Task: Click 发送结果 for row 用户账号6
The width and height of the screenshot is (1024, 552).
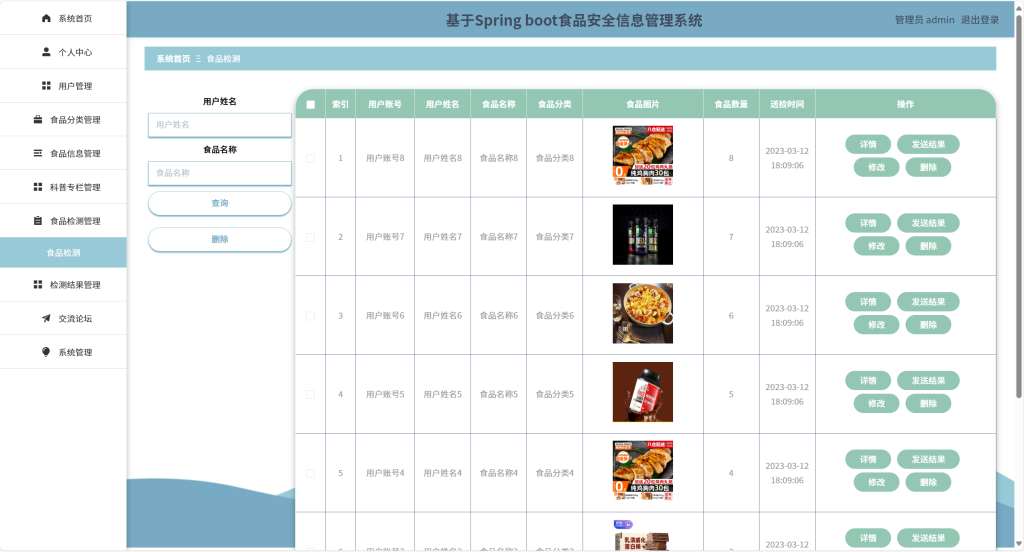Action: tap(928, 302)
